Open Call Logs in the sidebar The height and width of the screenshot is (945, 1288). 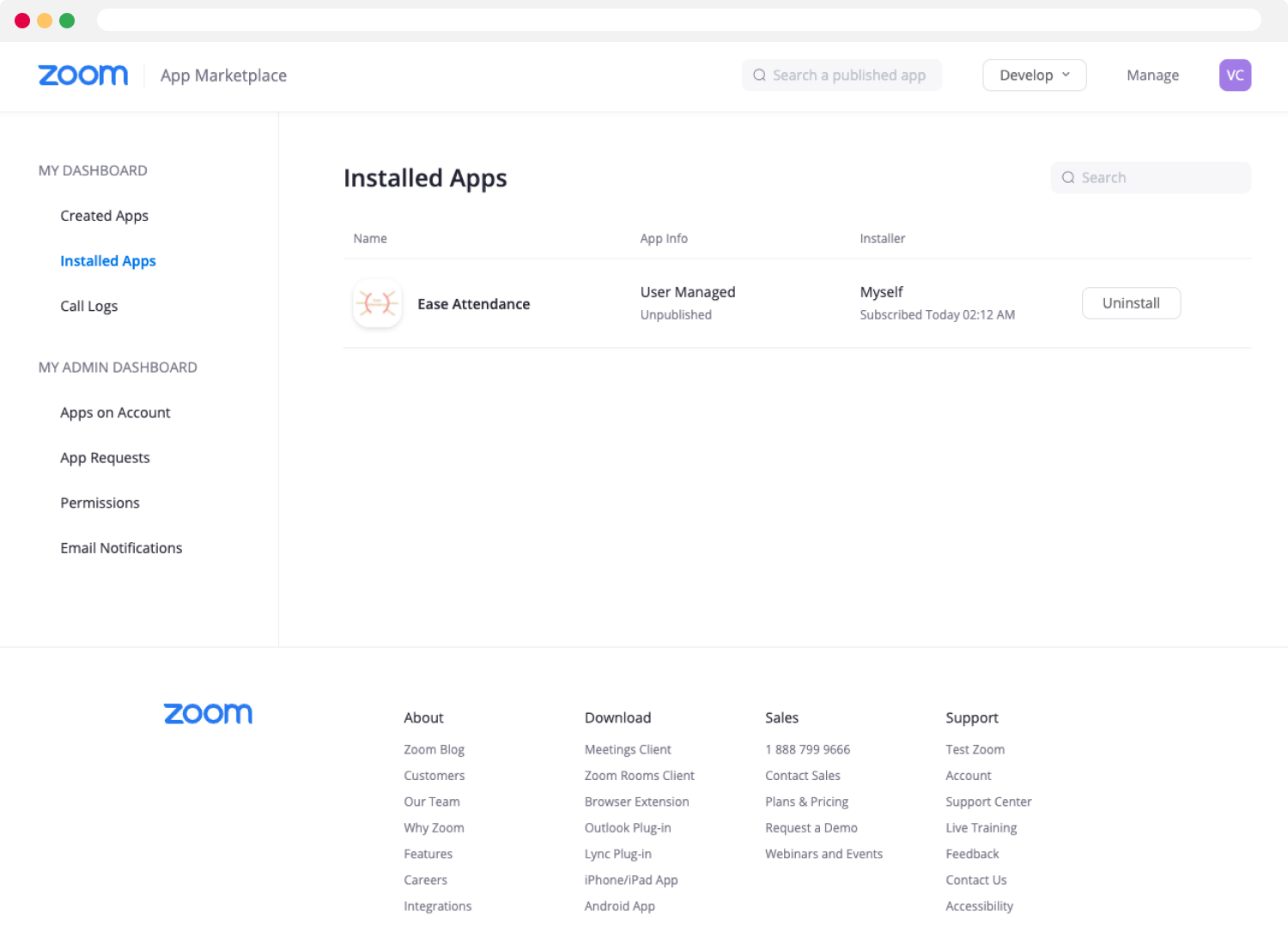88,306
